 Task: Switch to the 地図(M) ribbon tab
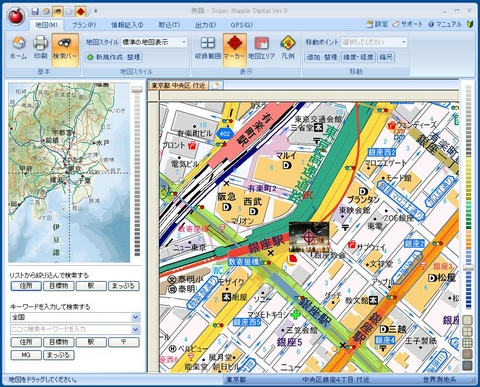[47, 25]
